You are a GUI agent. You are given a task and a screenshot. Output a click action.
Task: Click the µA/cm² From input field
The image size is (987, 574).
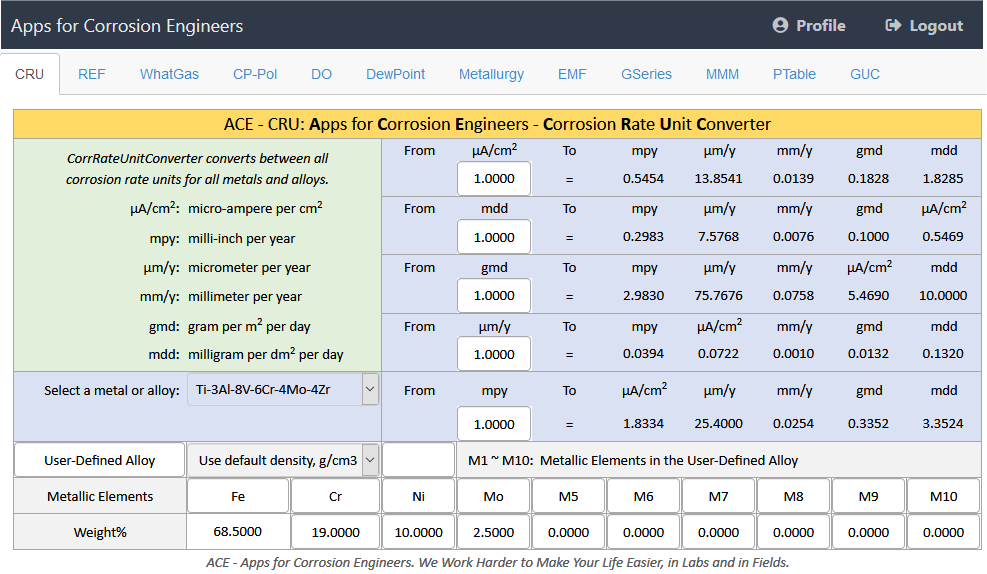point(494,179)
